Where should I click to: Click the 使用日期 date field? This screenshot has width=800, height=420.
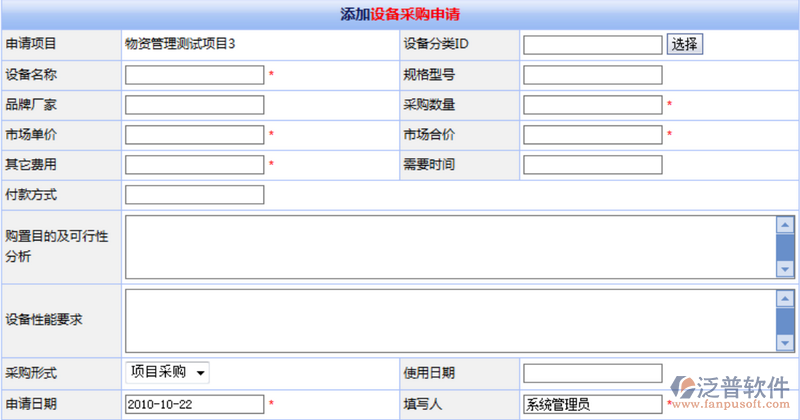[x=592, y=373]
